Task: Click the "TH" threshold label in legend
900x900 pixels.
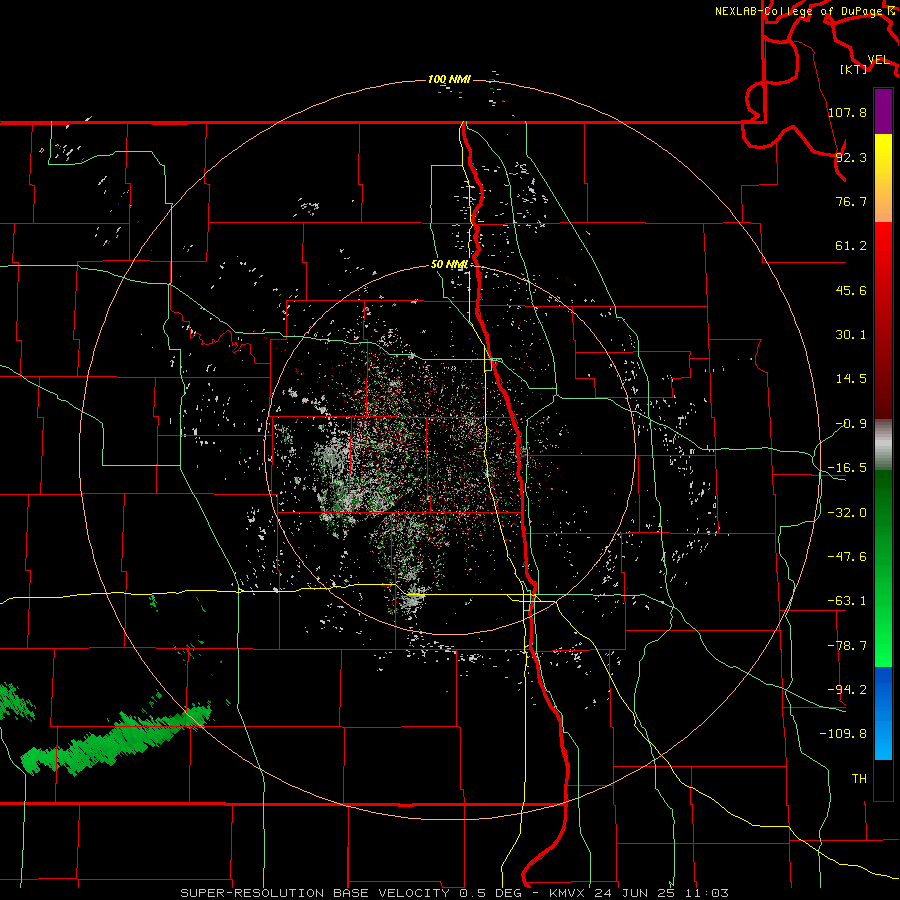Action: 859,778
